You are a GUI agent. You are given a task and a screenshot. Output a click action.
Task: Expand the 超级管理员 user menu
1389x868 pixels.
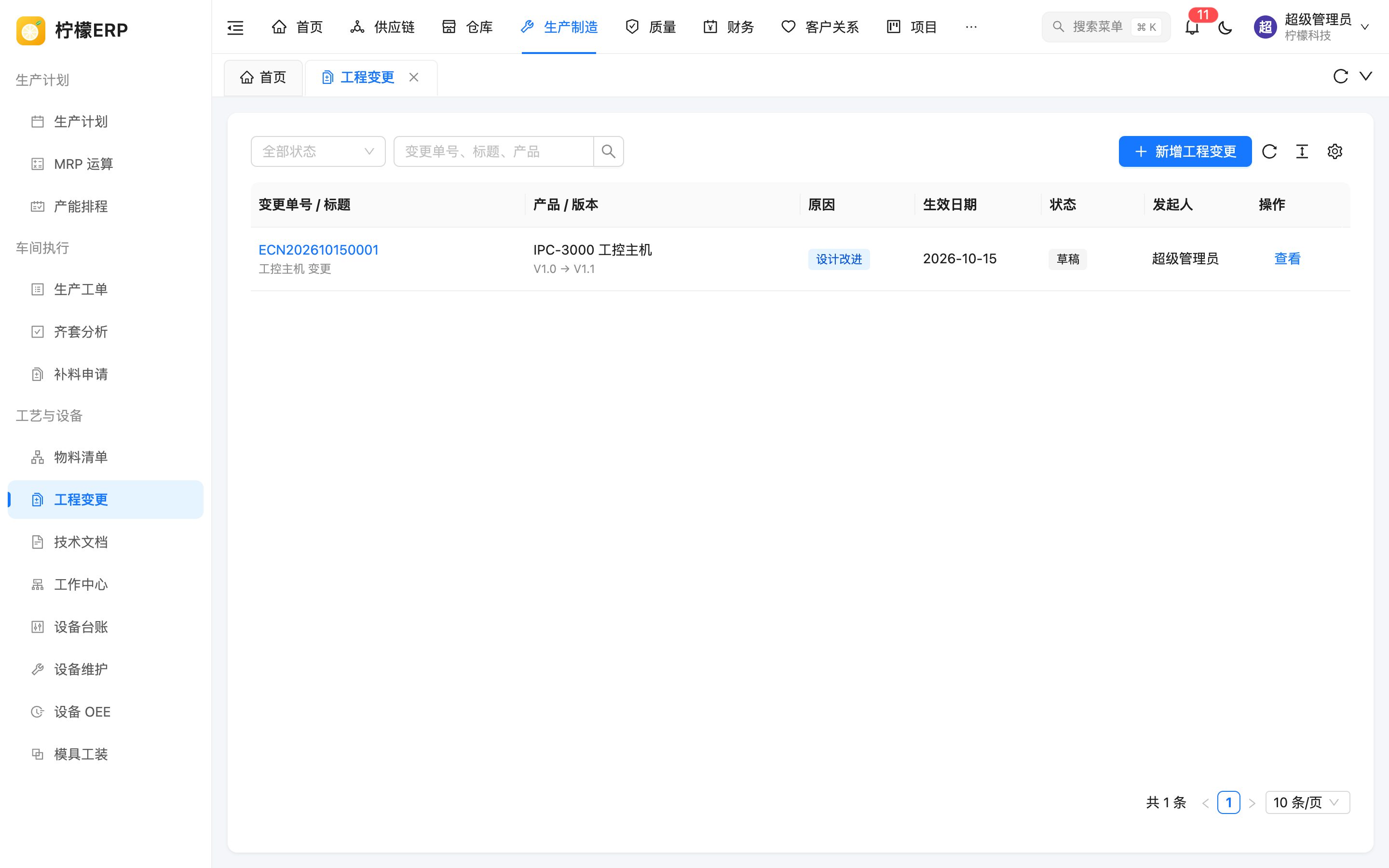coord(1312,27)
